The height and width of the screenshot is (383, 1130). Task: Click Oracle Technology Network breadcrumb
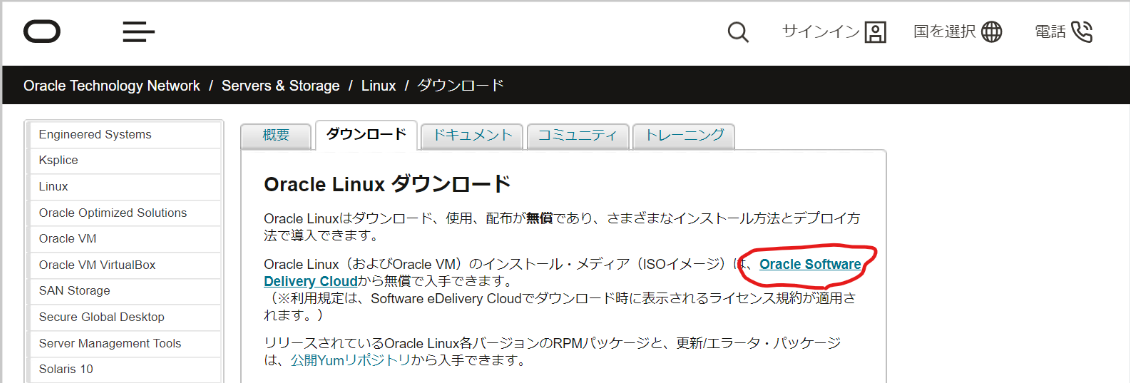(x=112, y=86)
